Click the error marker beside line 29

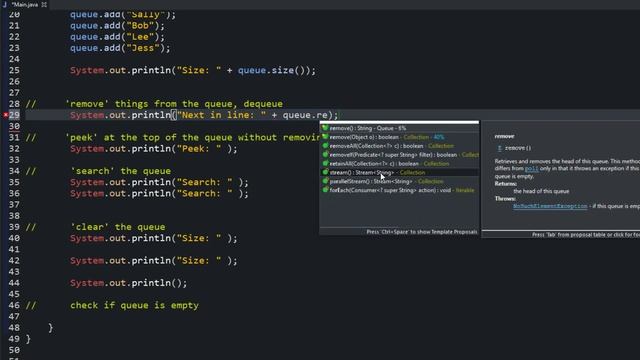[x=5, y=115]
